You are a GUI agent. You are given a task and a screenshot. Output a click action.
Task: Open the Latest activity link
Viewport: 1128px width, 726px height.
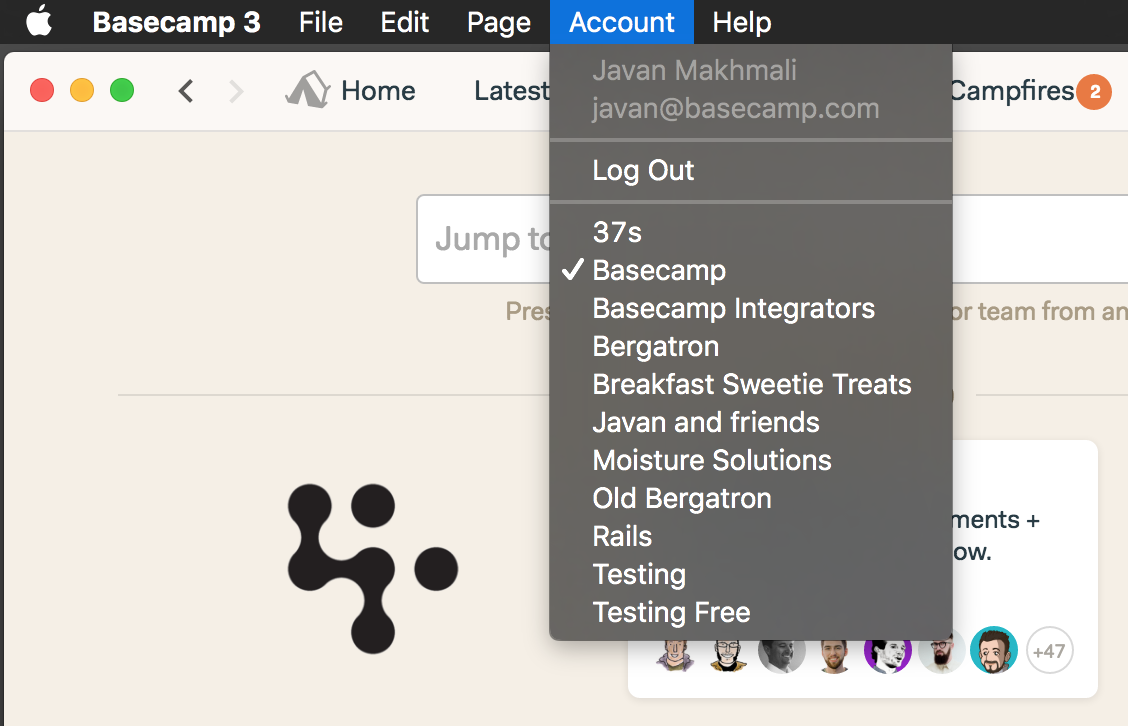[511, 91]
